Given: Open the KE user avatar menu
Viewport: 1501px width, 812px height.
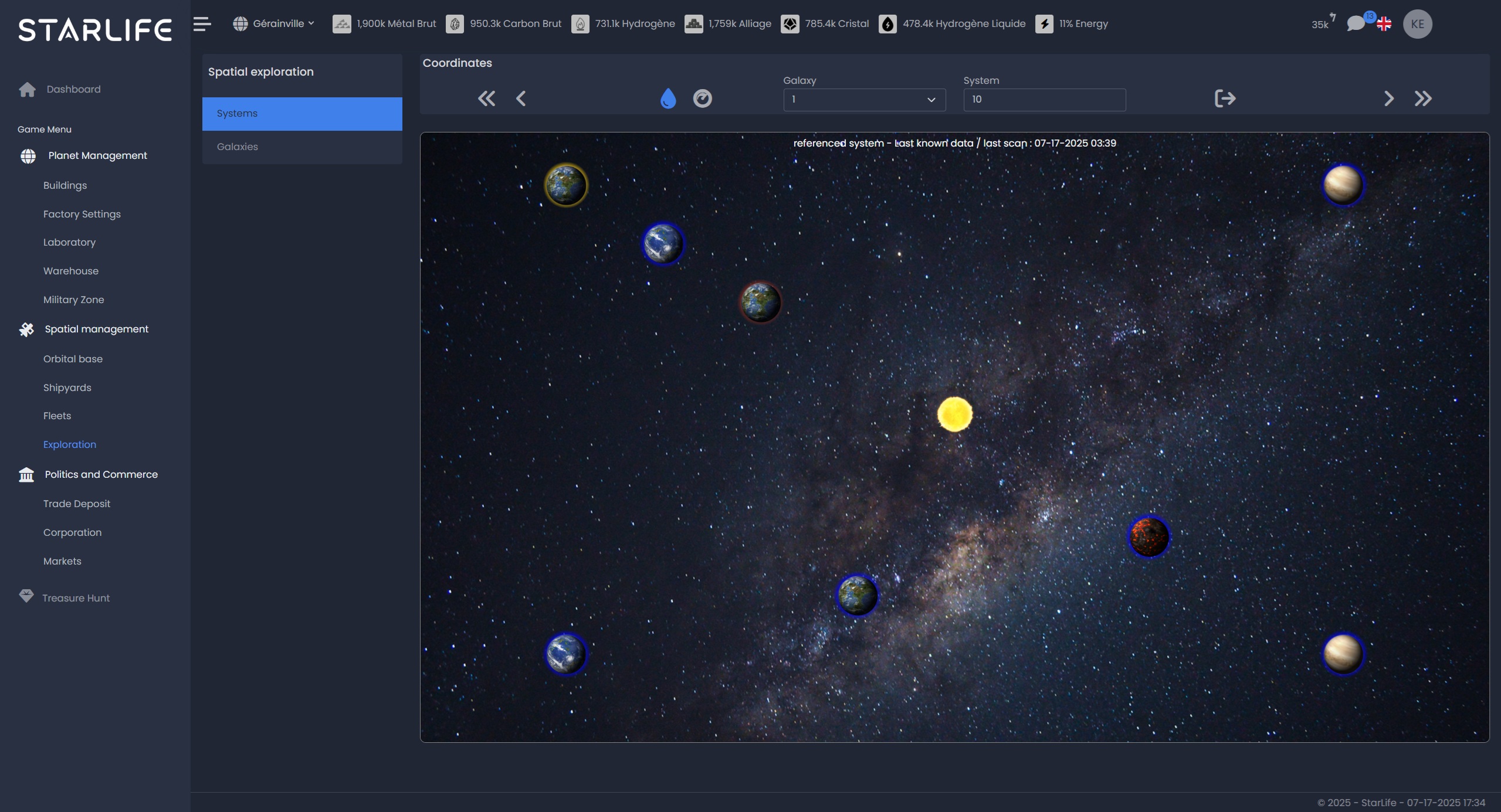Looking at the screenshot, I should 1417,24.
